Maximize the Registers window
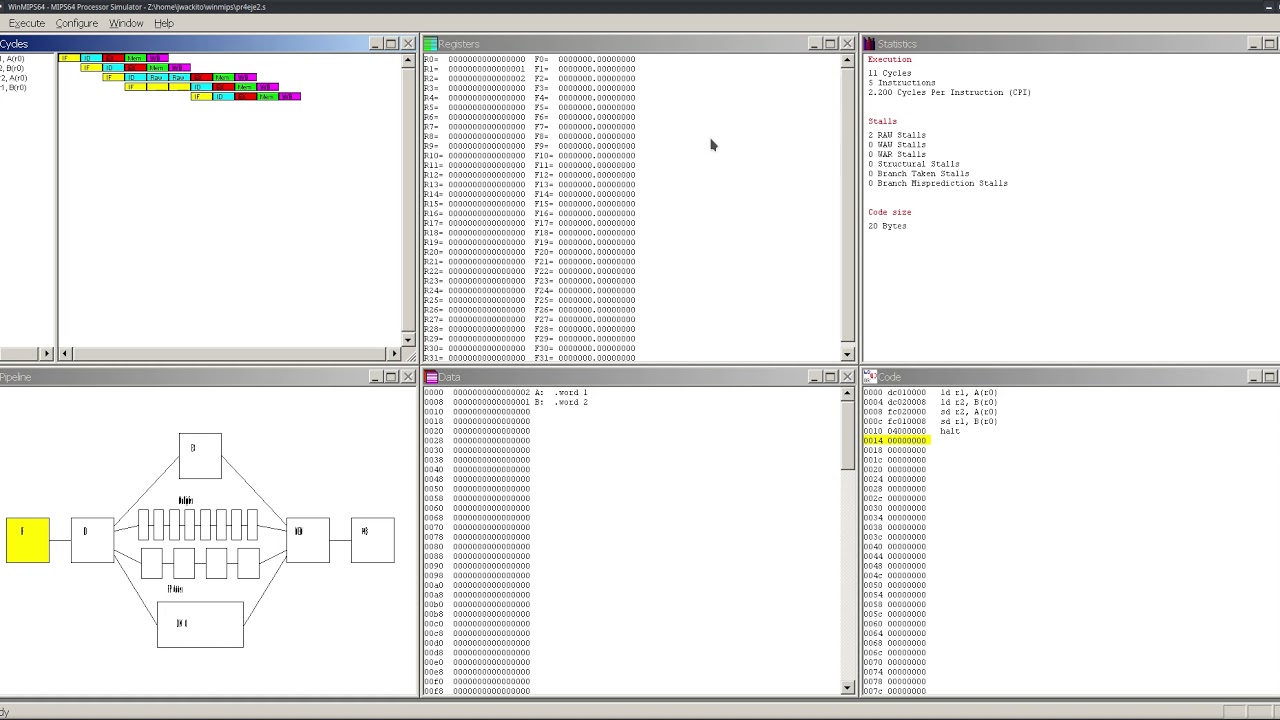 pyautogui.click(x=830, y=44)
